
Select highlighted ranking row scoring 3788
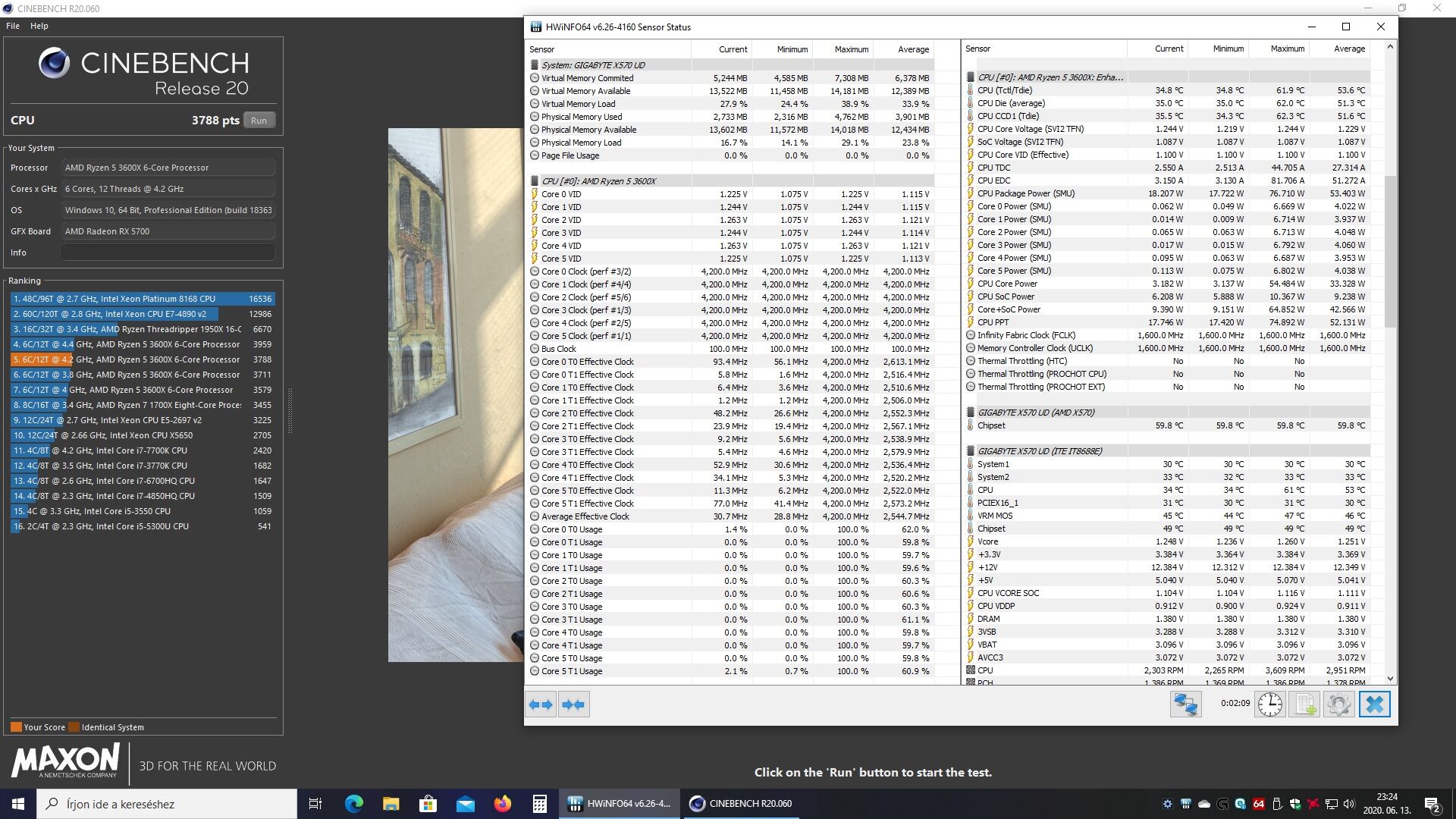142,359
